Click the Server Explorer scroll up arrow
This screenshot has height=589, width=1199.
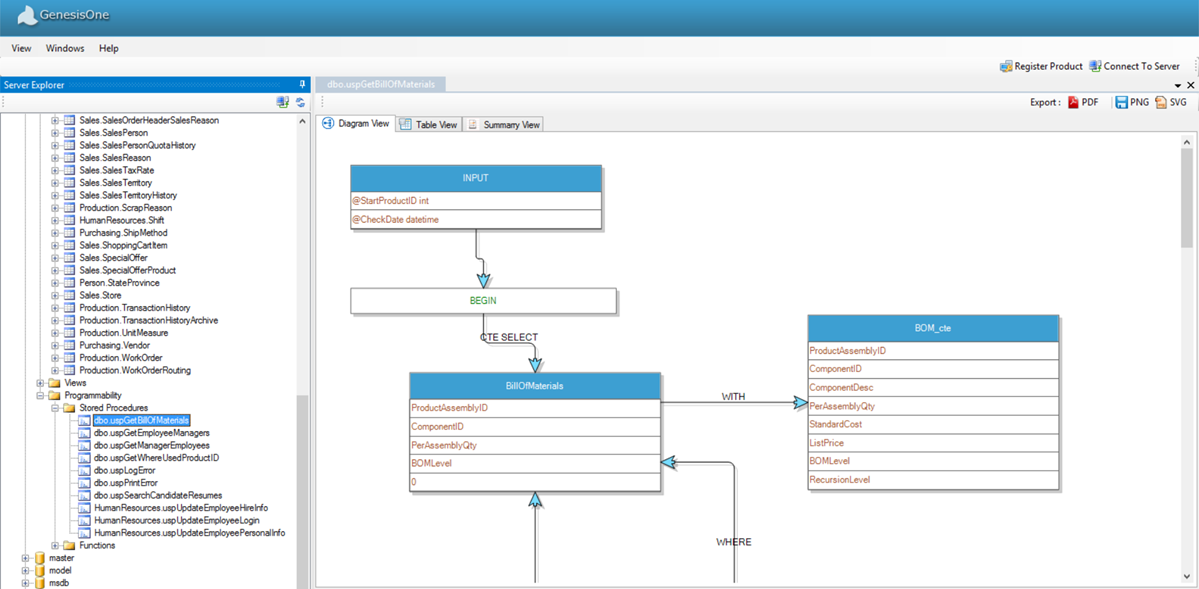(303, 120)
